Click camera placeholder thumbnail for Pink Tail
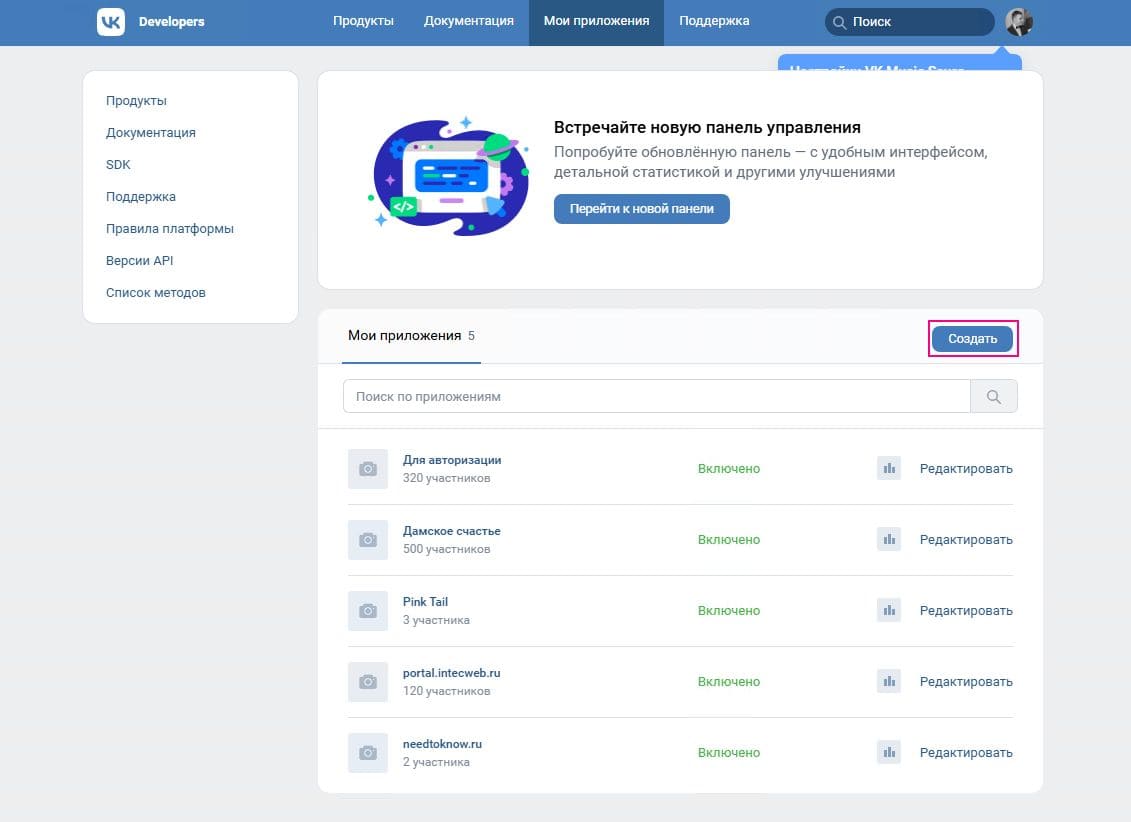 point(368,611)
